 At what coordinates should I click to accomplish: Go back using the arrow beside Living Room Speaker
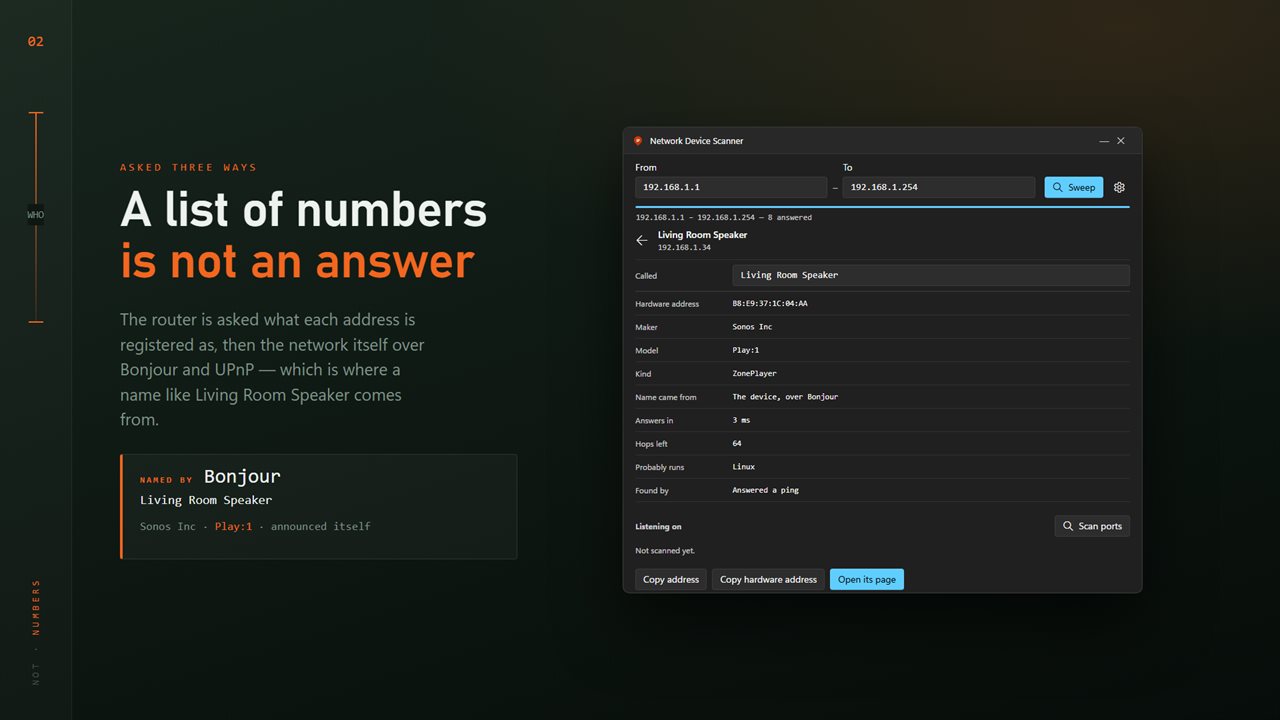click(x=642, y=241)
